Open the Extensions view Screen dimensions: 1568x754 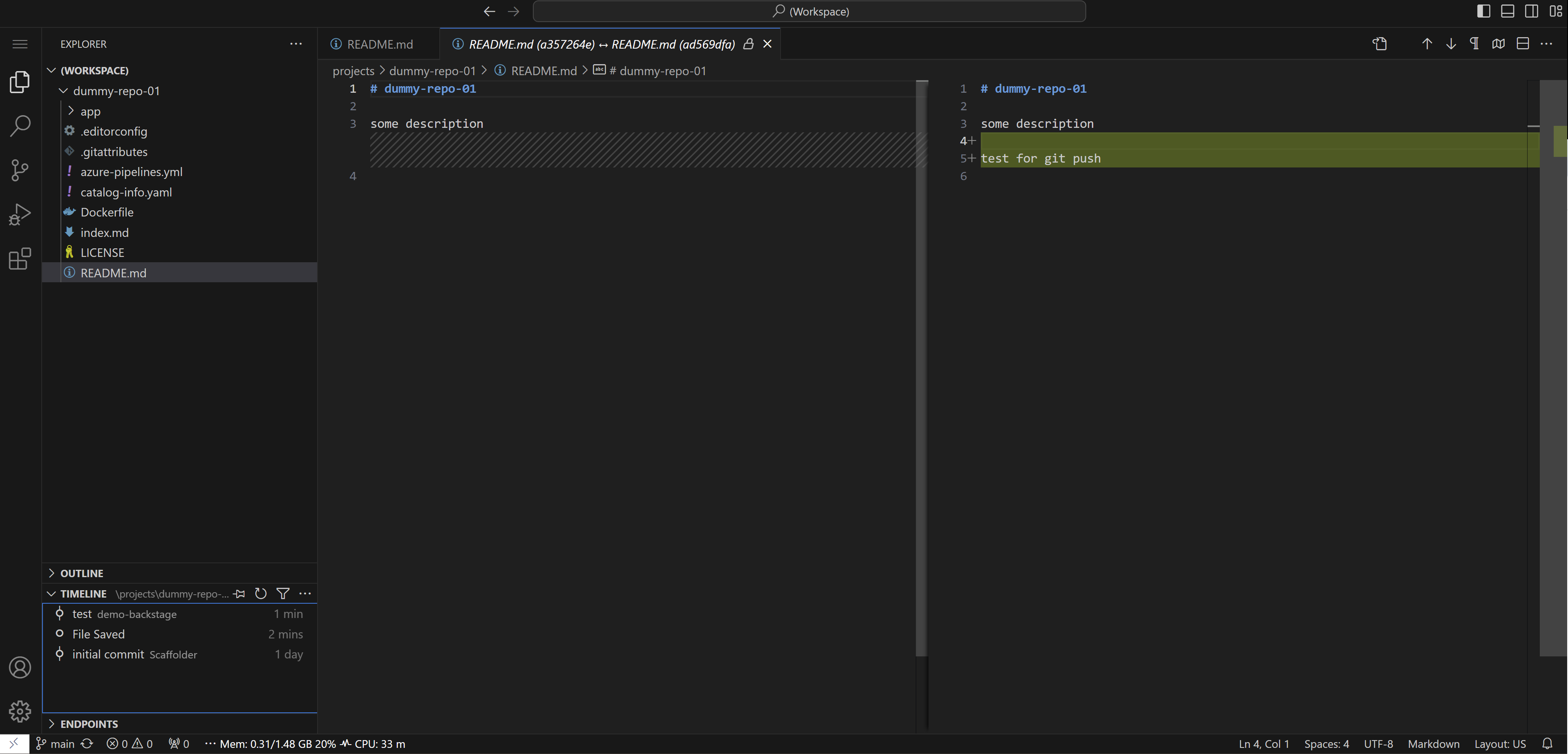pyautogui.click(x=20, y=259)
